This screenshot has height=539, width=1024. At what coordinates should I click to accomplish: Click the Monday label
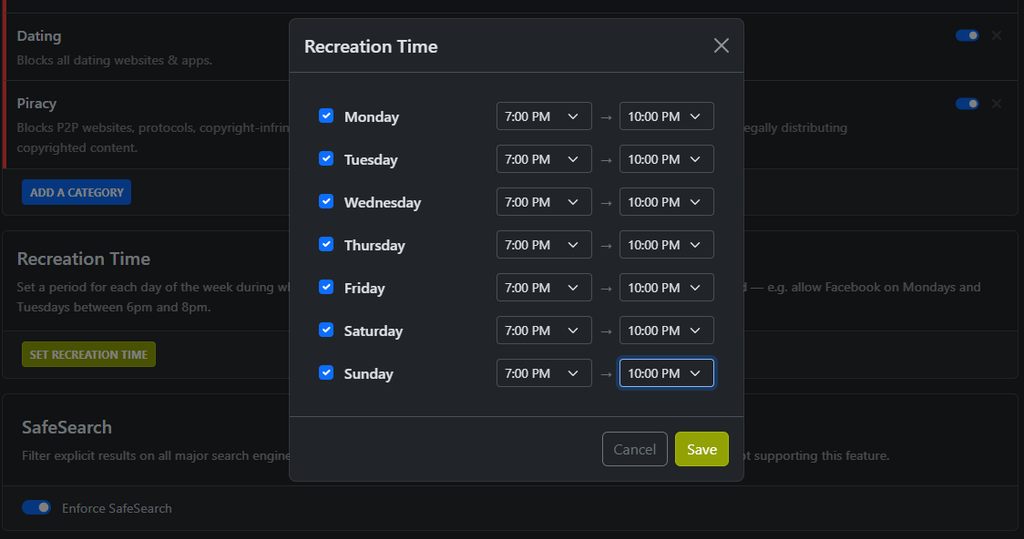[x=372, y=117]
